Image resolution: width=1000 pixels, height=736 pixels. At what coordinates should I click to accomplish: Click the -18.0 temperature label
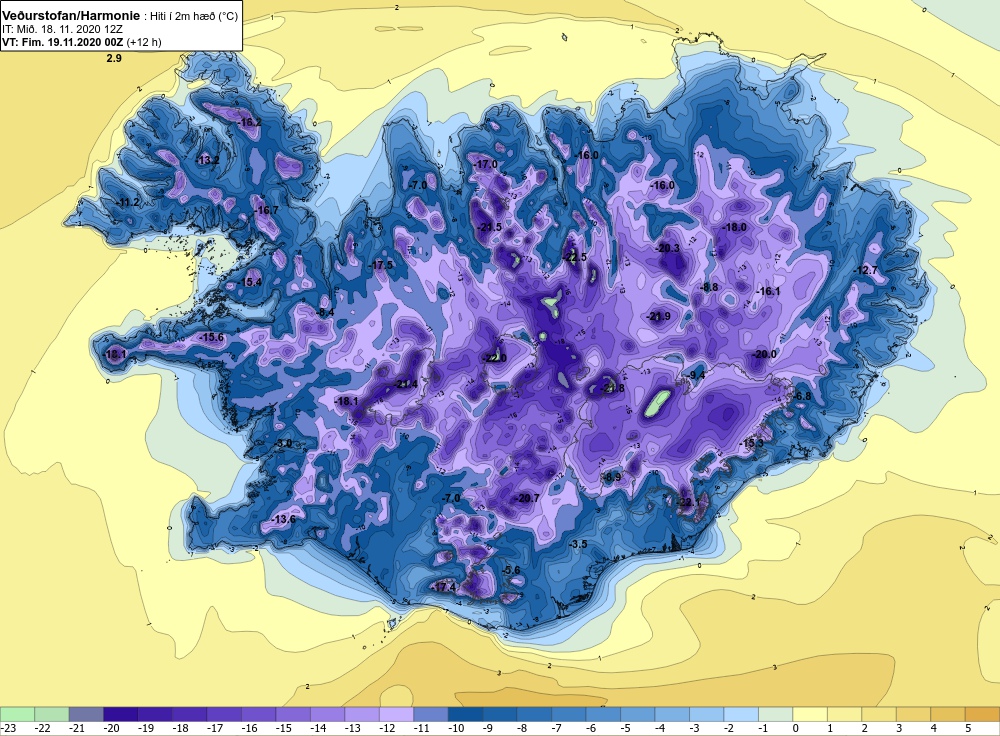[734, 227]
